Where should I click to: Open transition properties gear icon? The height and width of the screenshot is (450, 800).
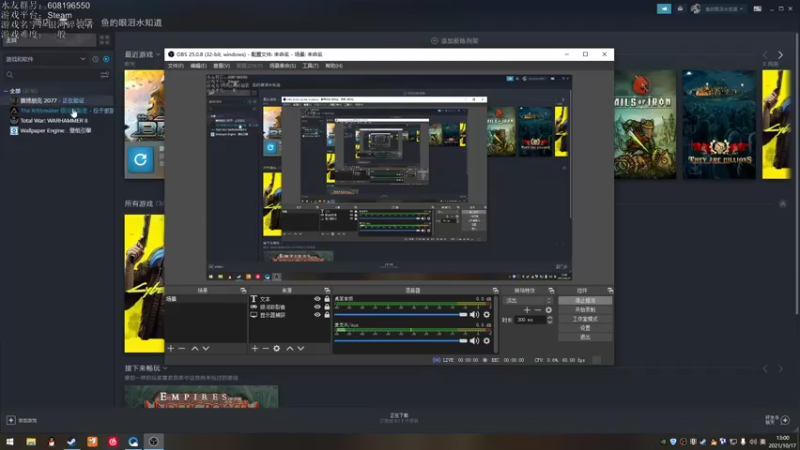point(548,310)
